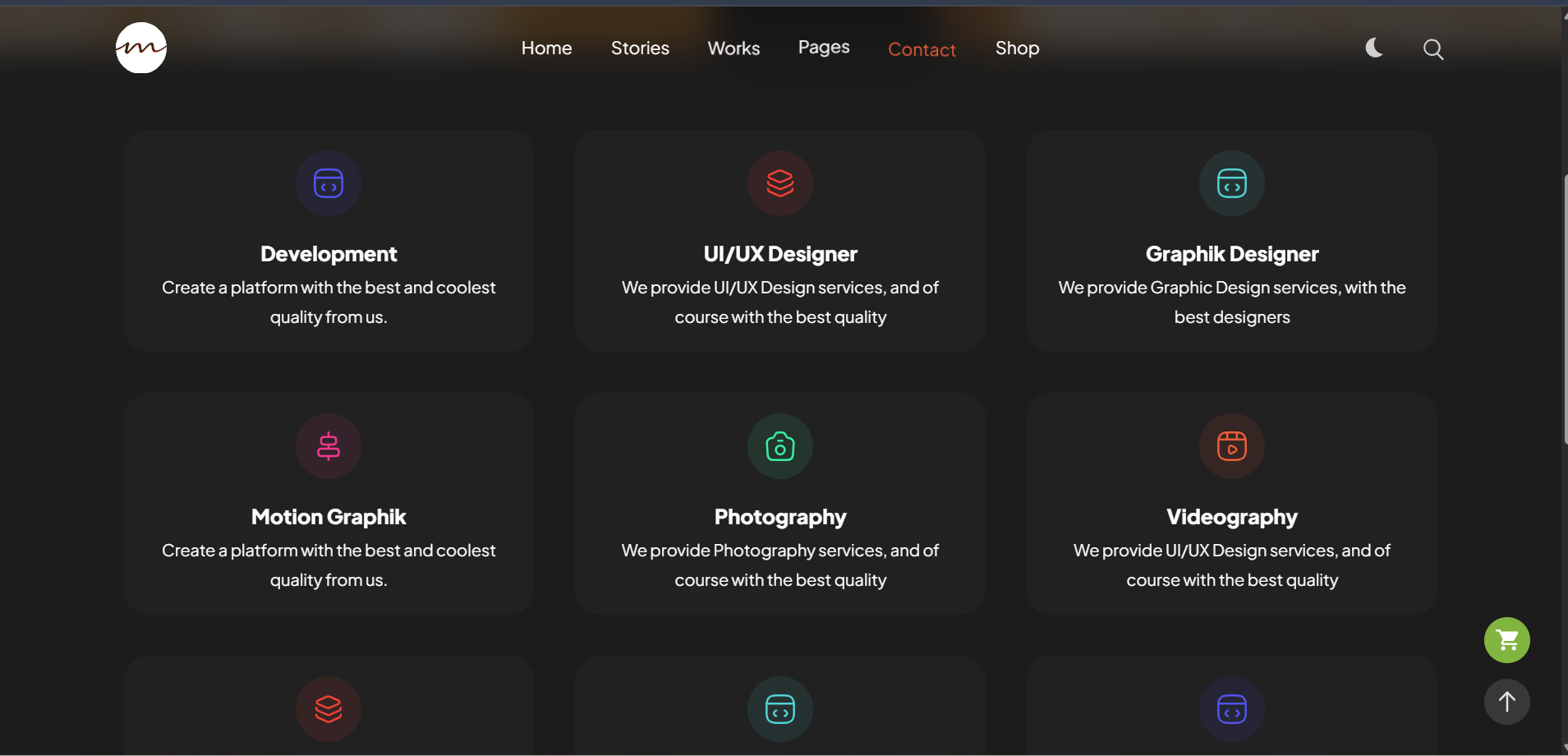The height and width of the screenshot is (756, 1568).
Task: Click the site logo in the header
Action: click(x=141, y=48)
